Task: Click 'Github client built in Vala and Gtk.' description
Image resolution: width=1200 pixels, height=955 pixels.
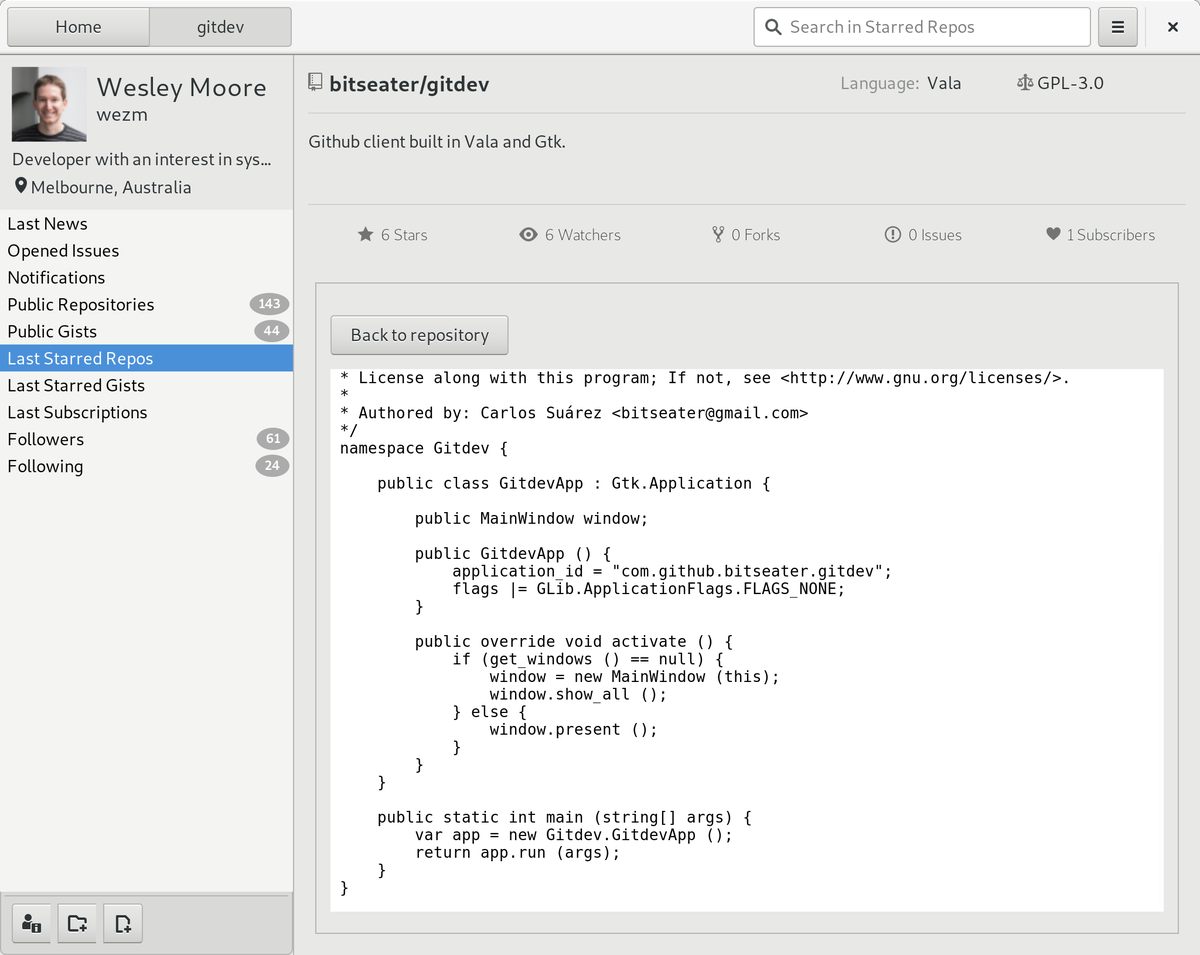Action: (x=437, y=142)
